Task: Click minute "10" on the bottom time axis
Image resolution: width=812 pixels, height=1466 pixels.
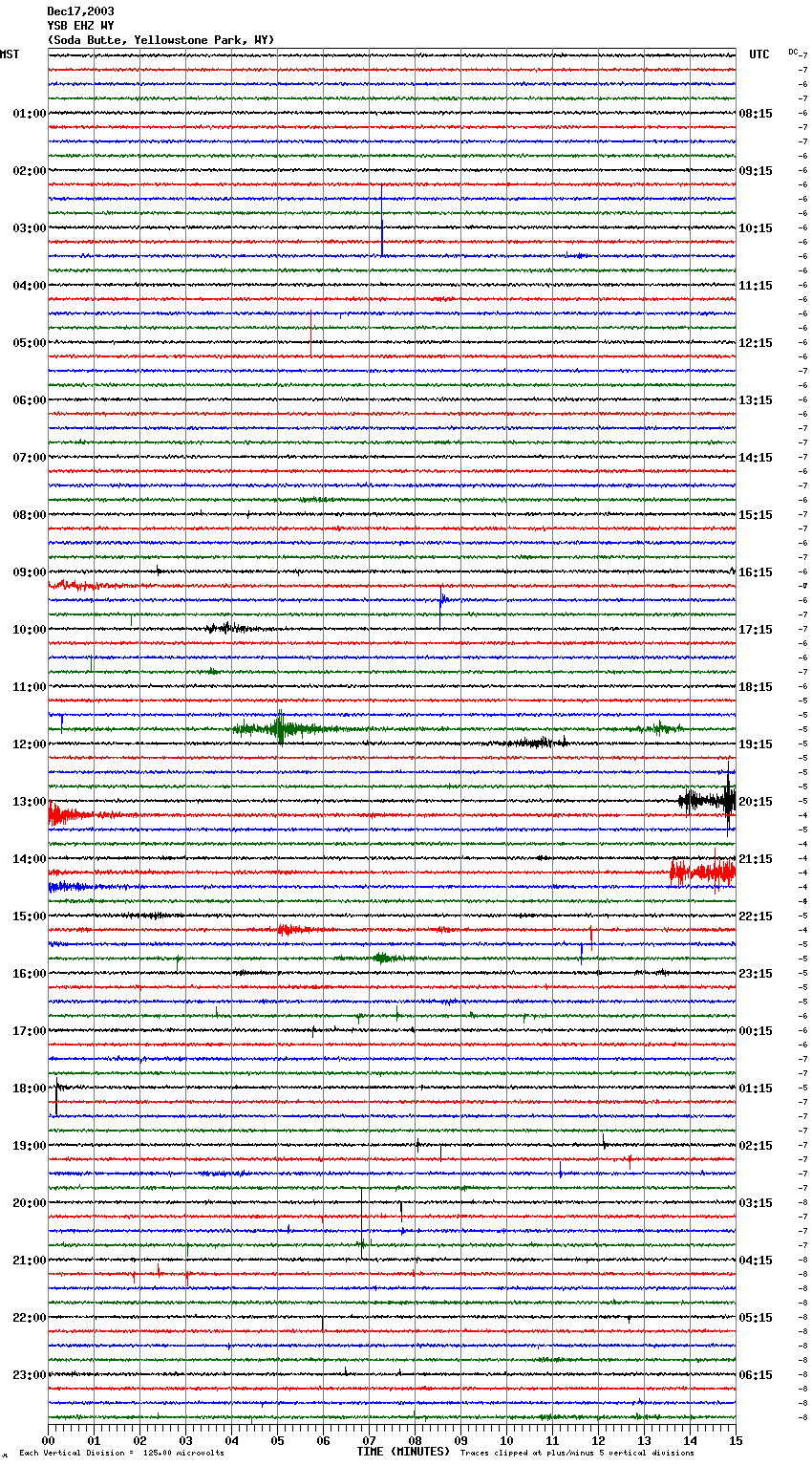Action: [507, 1440]
